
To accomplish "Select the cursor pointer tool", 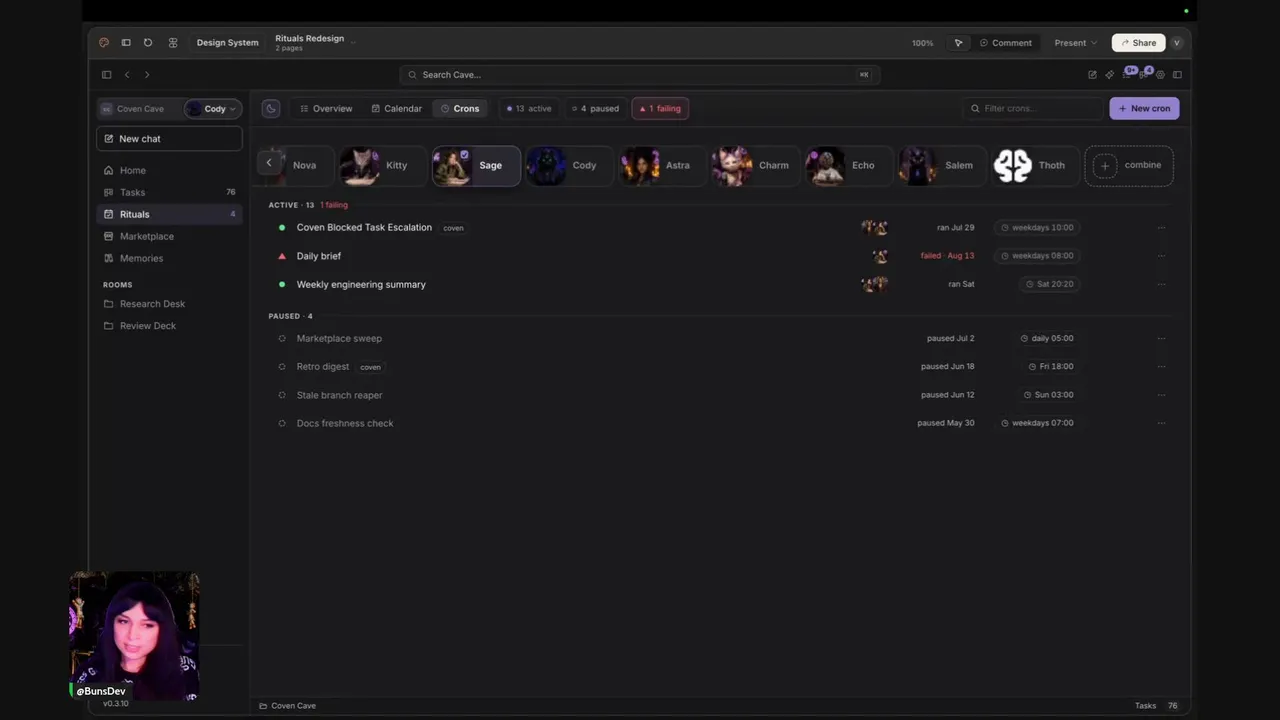I will 958,43.
